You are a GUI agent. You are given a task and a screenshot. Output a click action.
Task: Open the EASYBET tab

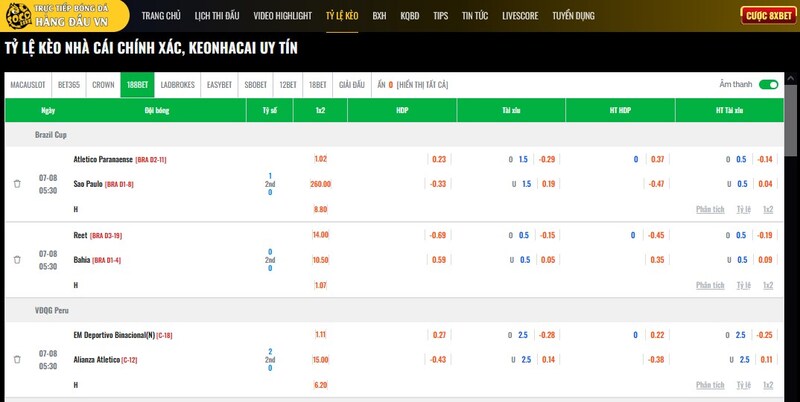point(219,85)
